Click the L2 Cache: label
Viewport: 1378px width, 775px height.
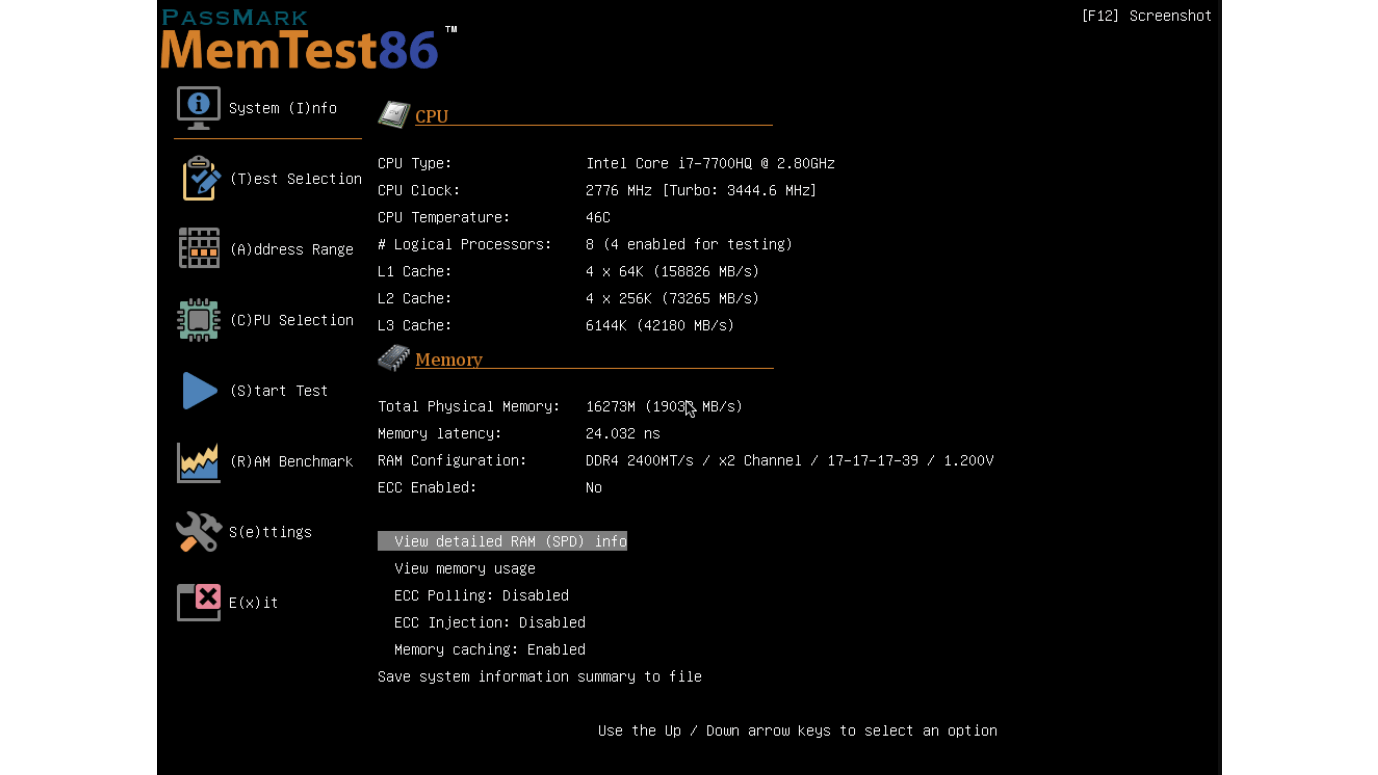pos(415,299)
